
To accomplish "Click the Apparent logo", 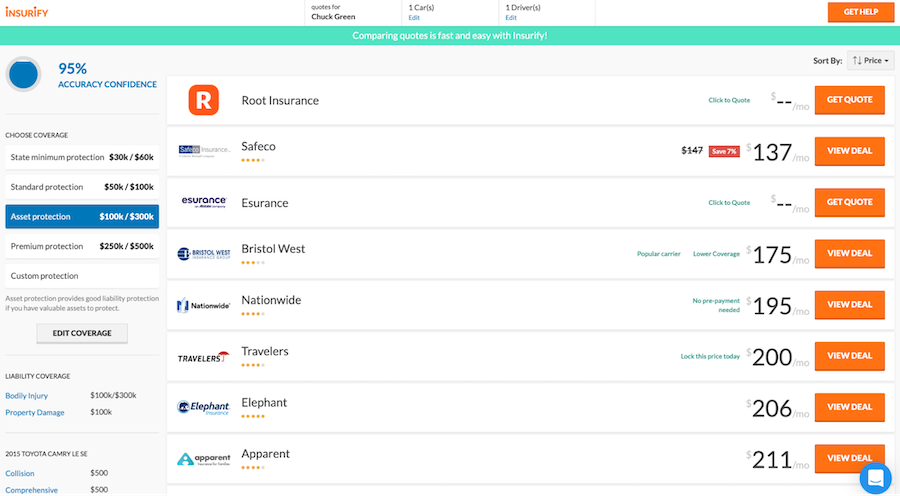I will point(204,459).
